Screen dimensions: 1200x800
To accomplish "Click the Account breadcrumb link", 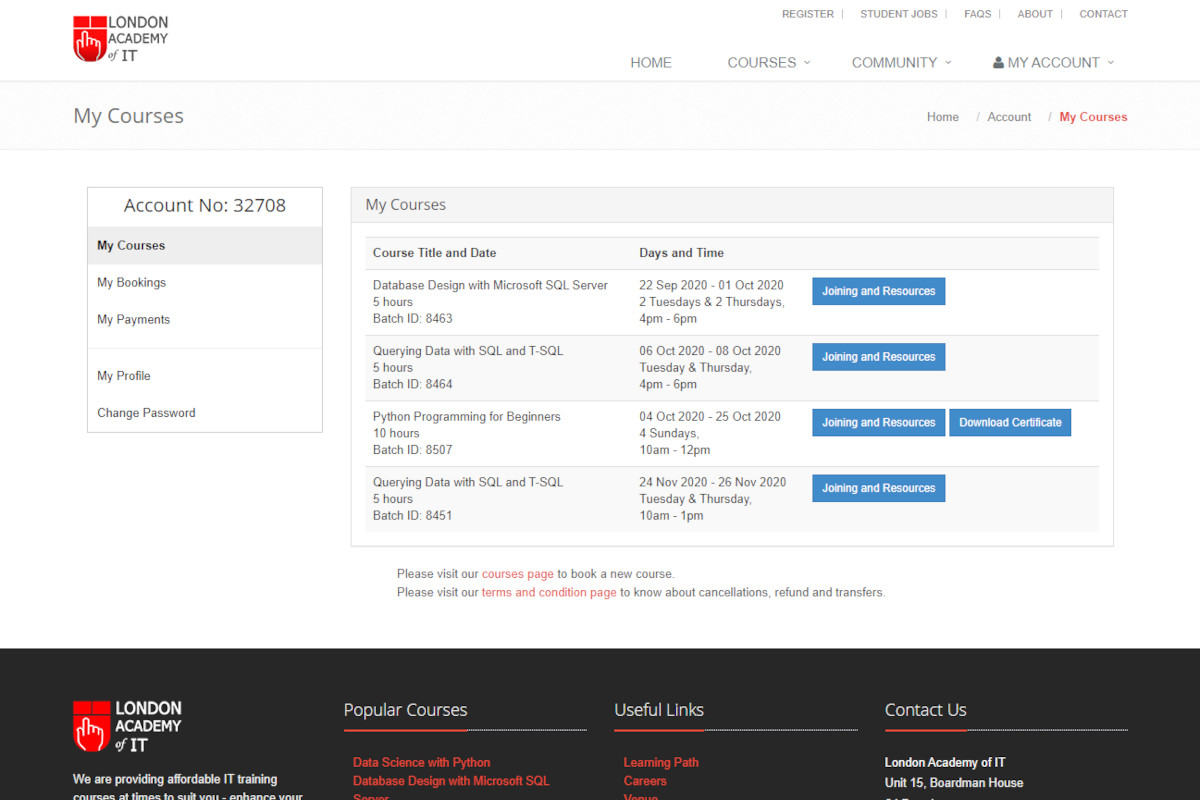I will coord(1009,117).
